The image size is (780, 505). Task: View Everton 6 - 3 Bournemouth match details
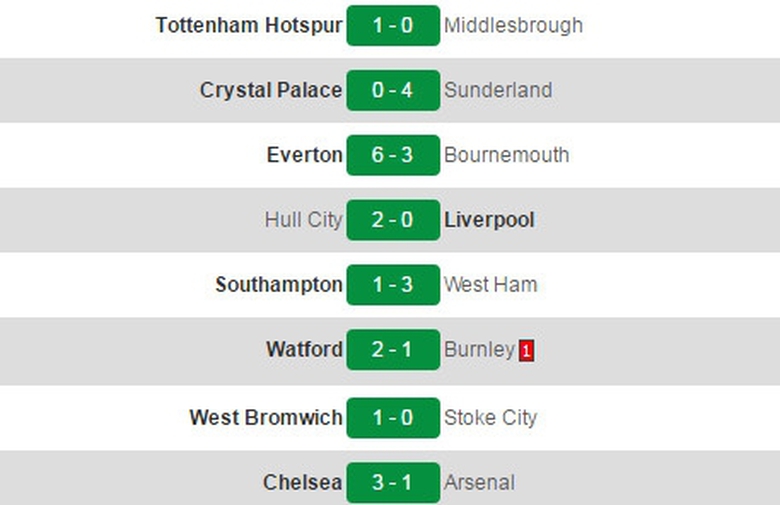(393, 155)
